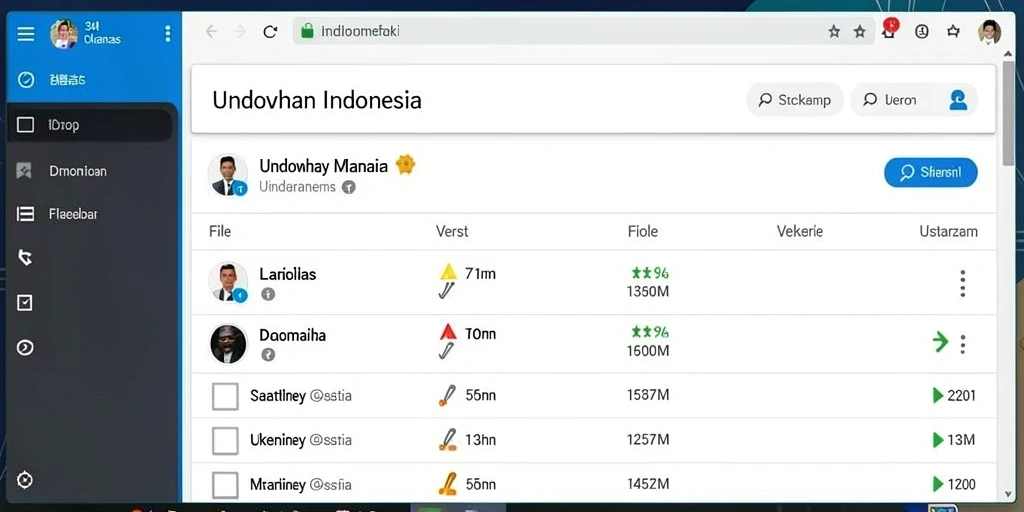This screenshot has width=1024, height=512.
Task: Click the blue Sfiersnl button
Action: [931, 172]
